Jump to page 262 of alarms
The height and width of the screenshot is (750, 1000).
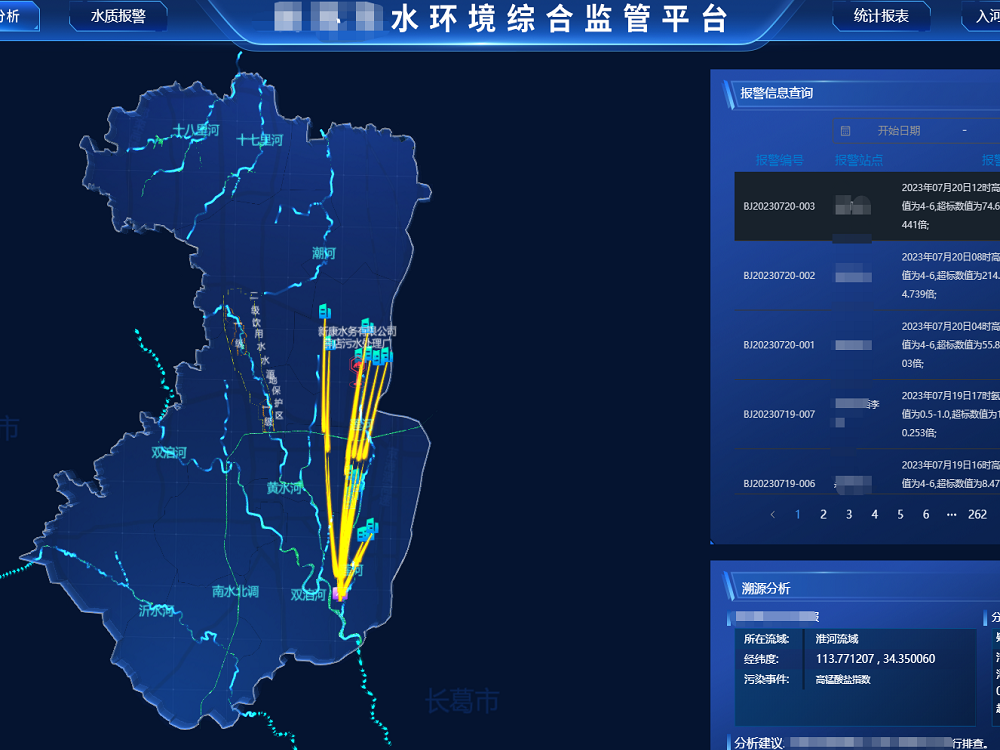point(977,514)
